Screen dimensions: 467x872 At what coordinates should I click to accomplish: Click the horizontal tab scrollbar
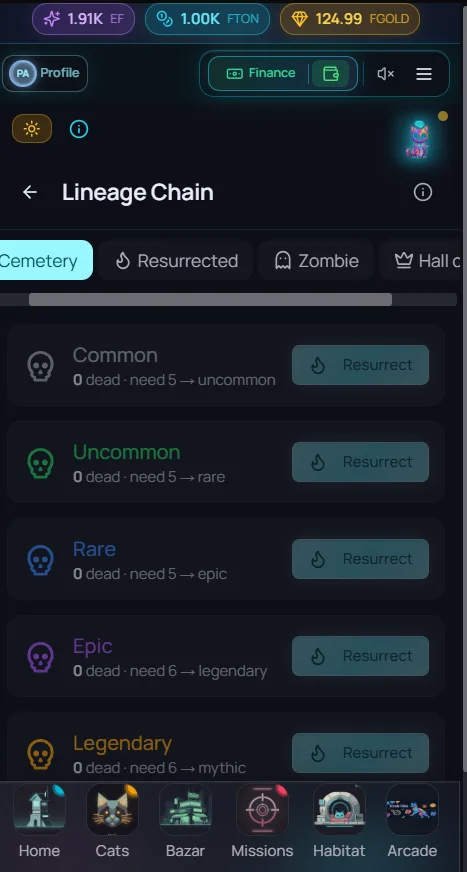click(210, 300)
